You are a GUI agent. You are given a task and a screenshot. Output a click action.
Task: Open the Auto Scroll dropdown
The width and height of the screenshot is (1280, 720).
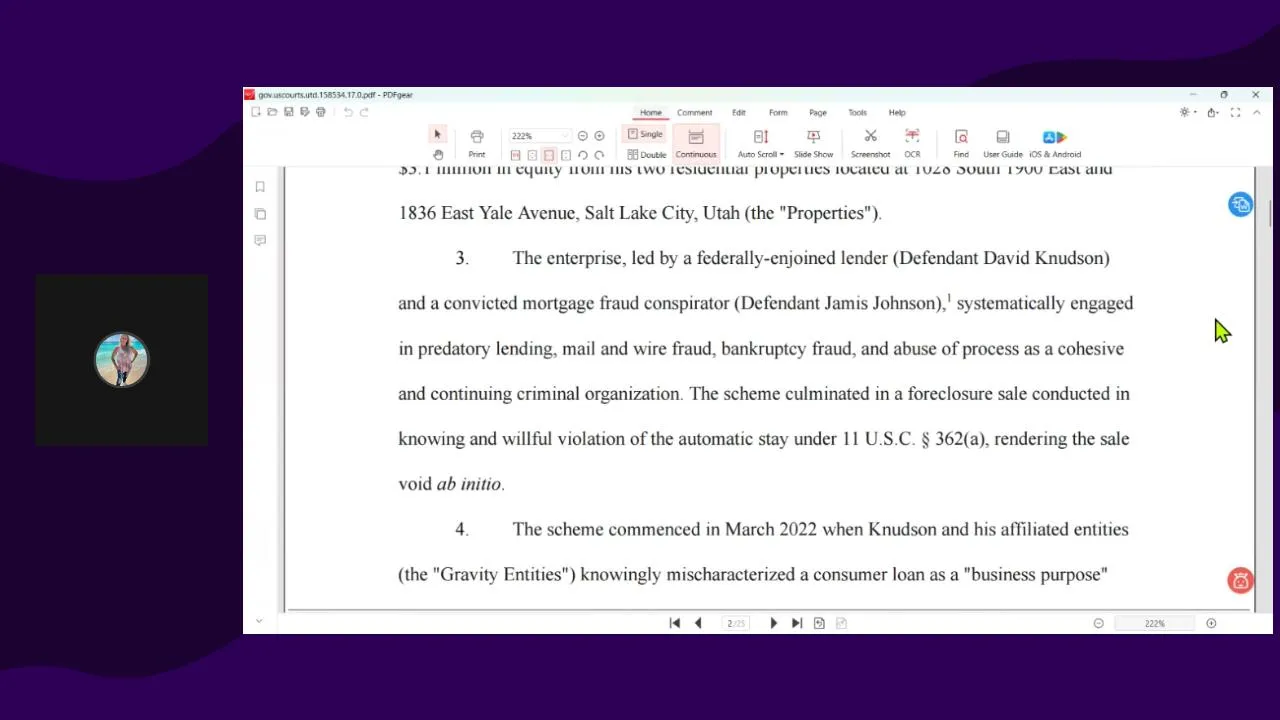click(x=761, y=144)
